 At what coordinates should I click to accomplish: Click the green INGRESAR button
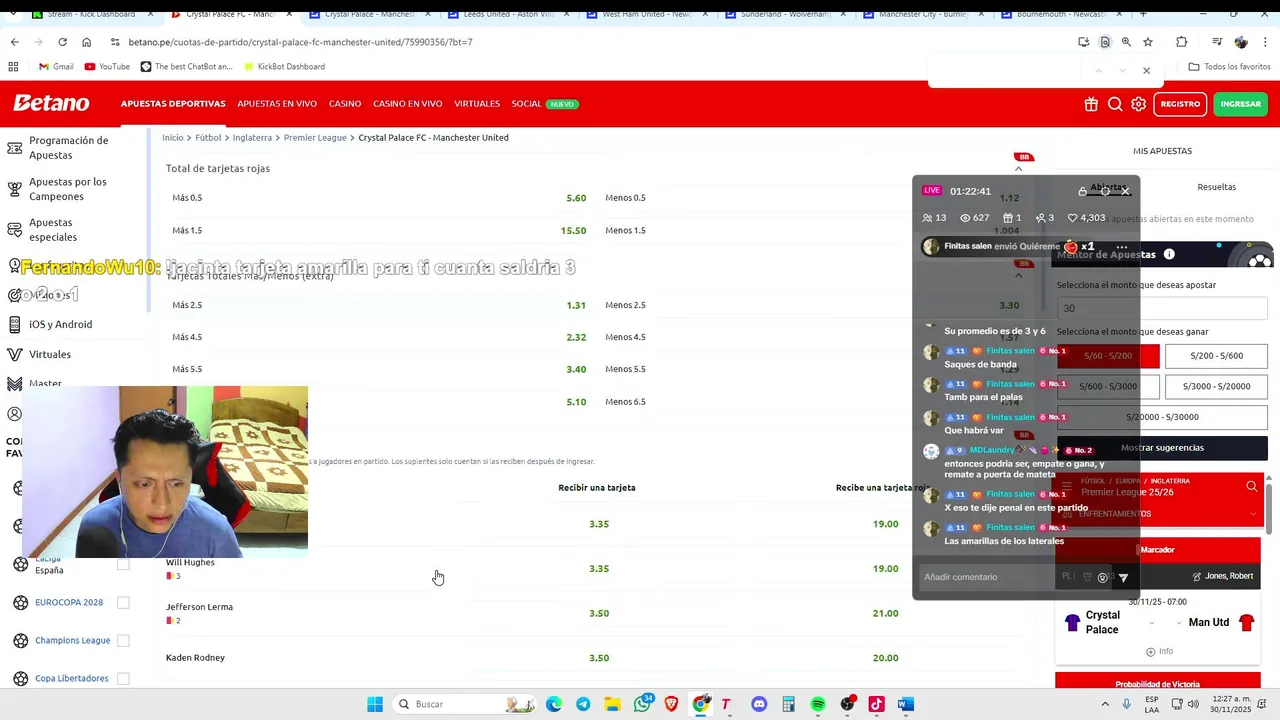[x=1240, y=104]
